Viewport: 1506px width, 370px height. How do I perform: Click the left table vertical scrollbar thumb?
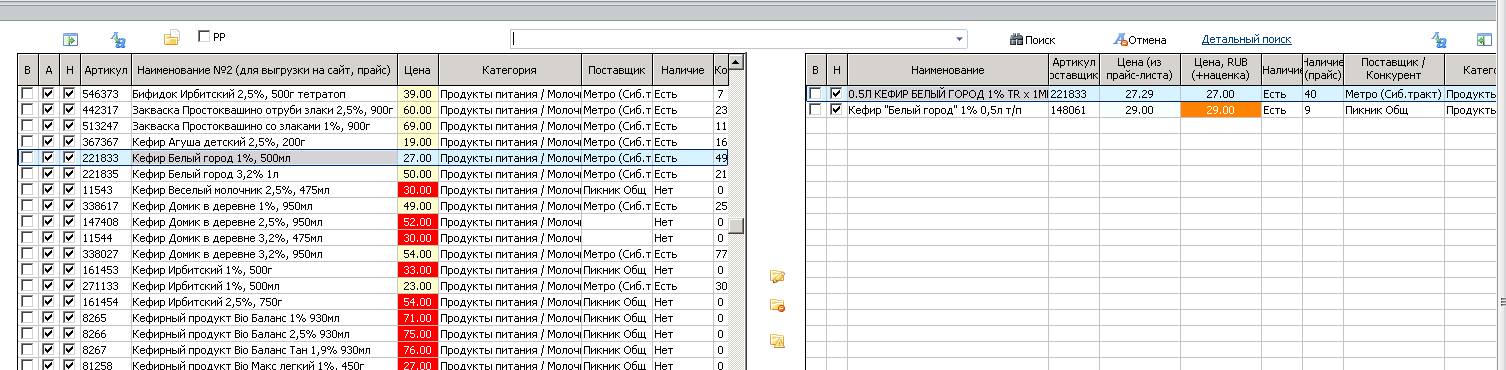[x=736, y=225]
